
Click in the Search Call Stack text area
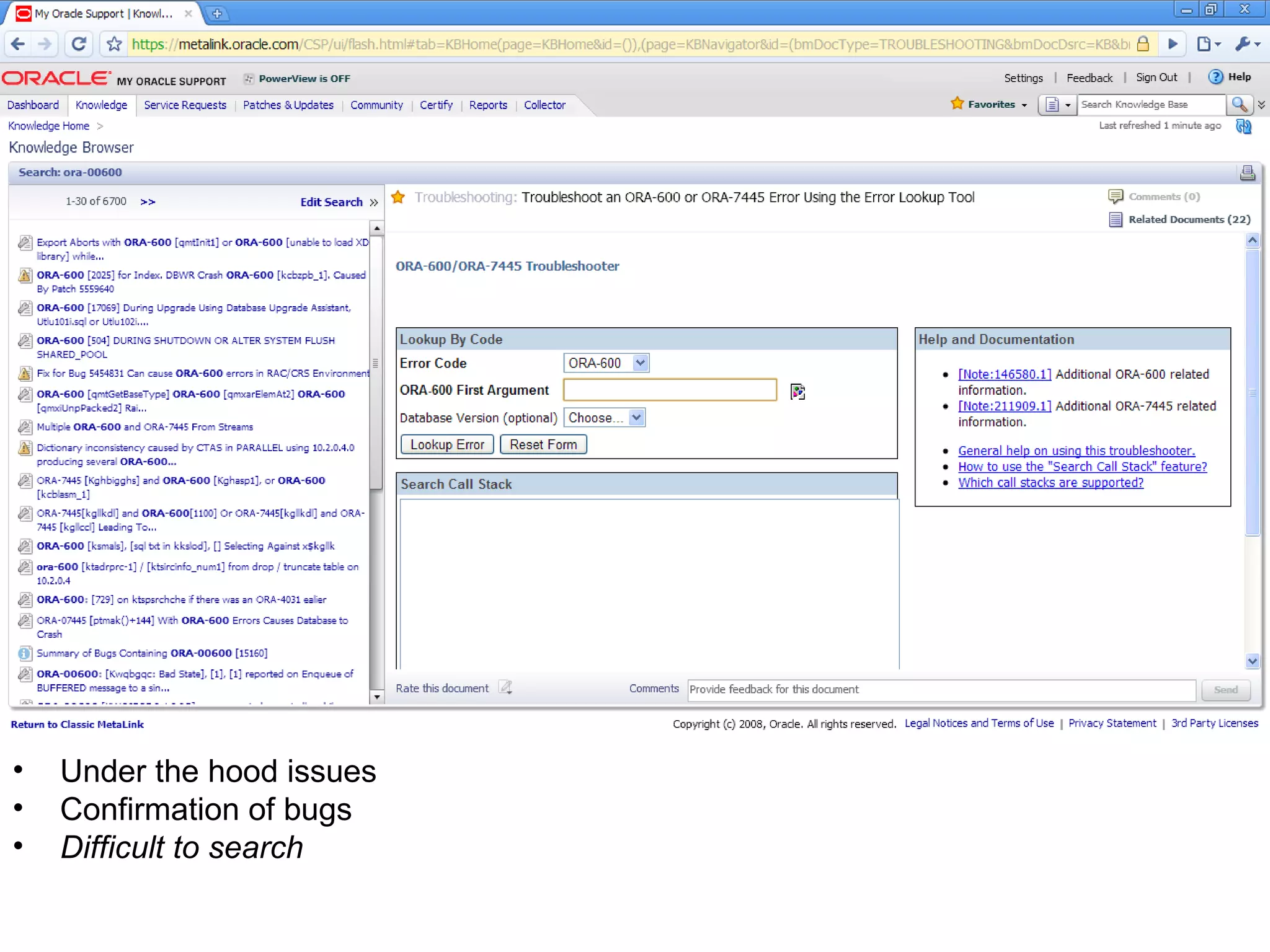pos(649,584)
